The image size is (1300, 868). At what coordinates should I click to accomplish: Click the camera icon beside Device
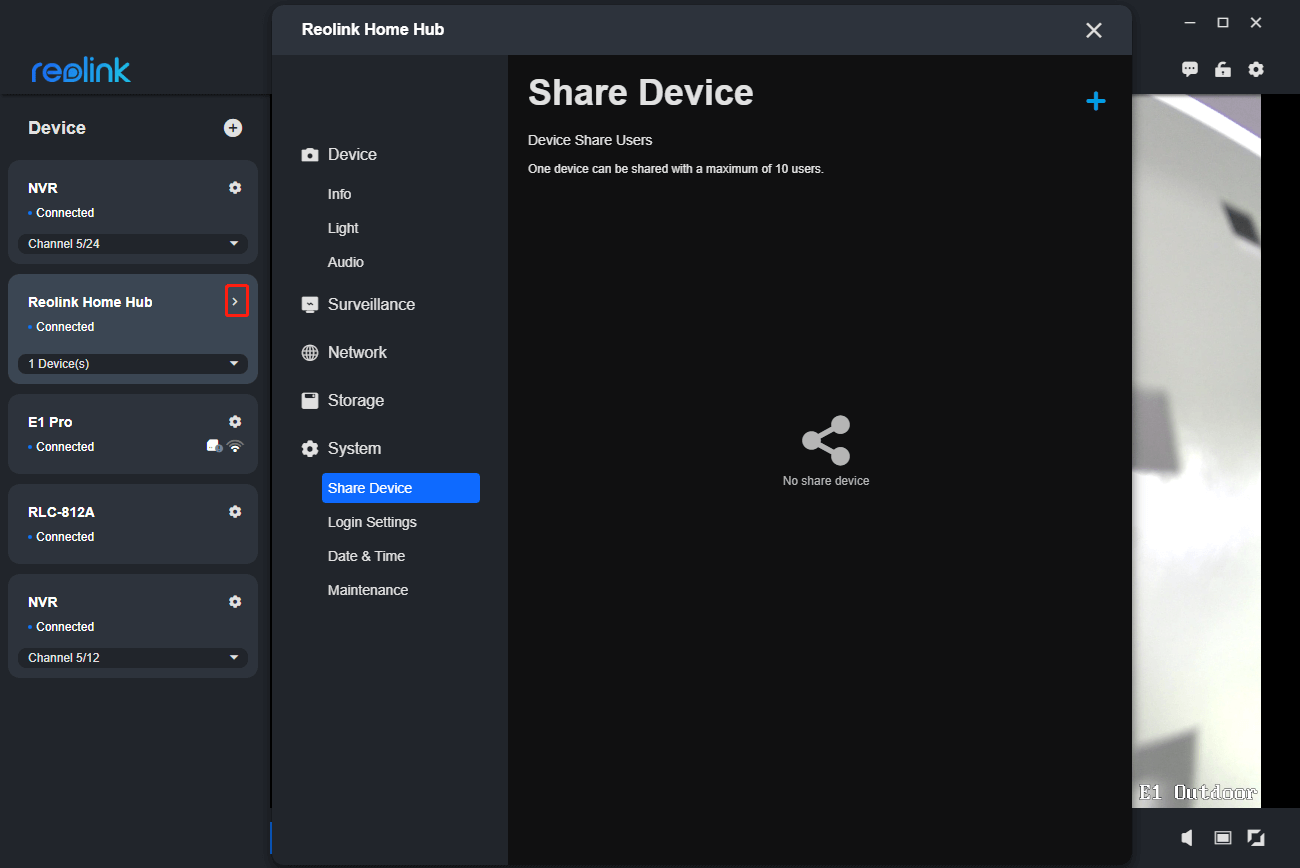(x=310, y=155)
